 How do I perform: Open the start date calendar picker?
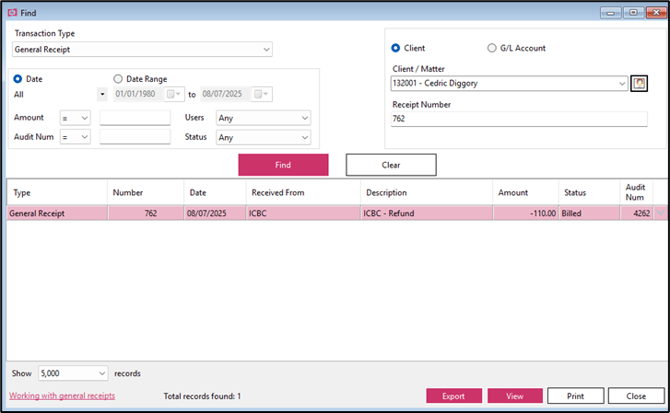(x=176, y=94)
